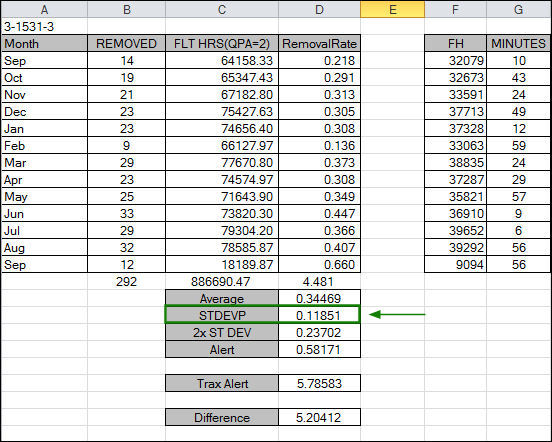Select flight hours cell 74656.40
This screenshot has height=442, width=552.
pyautogui.click(x=222, y=128)
